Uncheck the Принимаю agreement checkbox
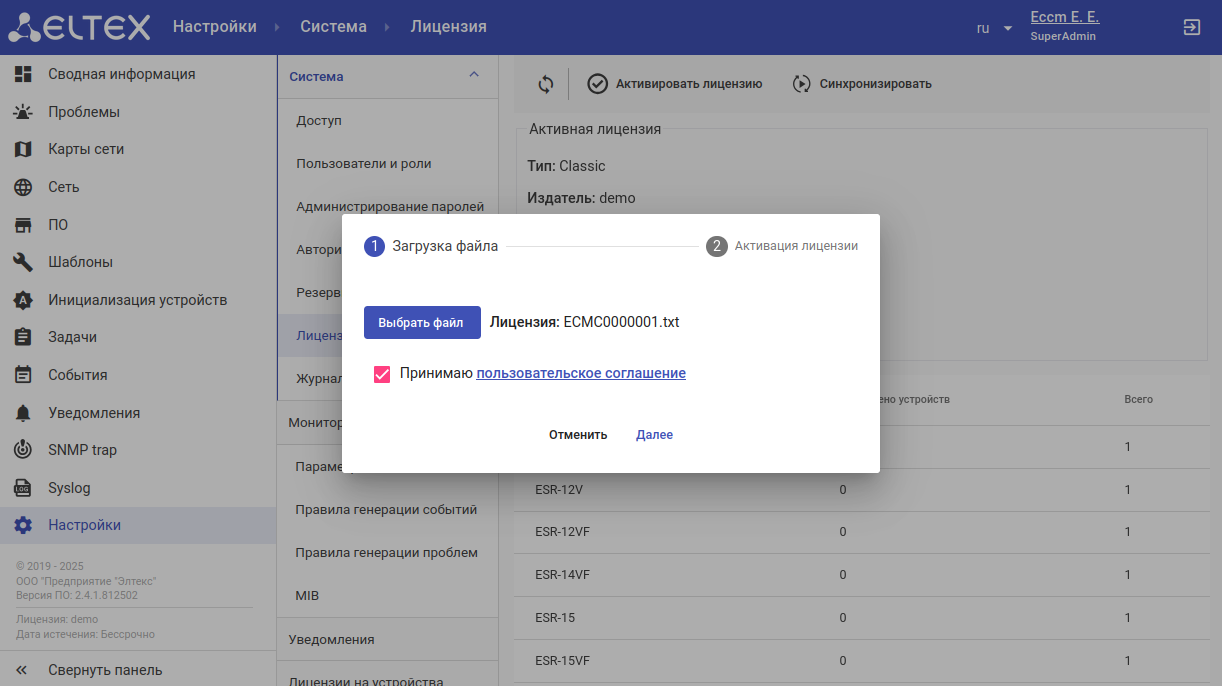 381,374
